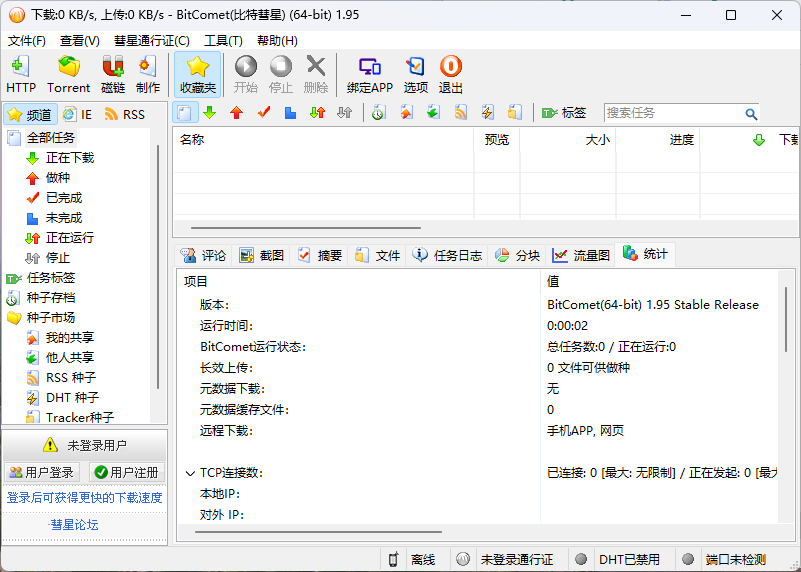801x572 pixels.
Task: Select 全部任务 in the tree
Action: (51, 138)
